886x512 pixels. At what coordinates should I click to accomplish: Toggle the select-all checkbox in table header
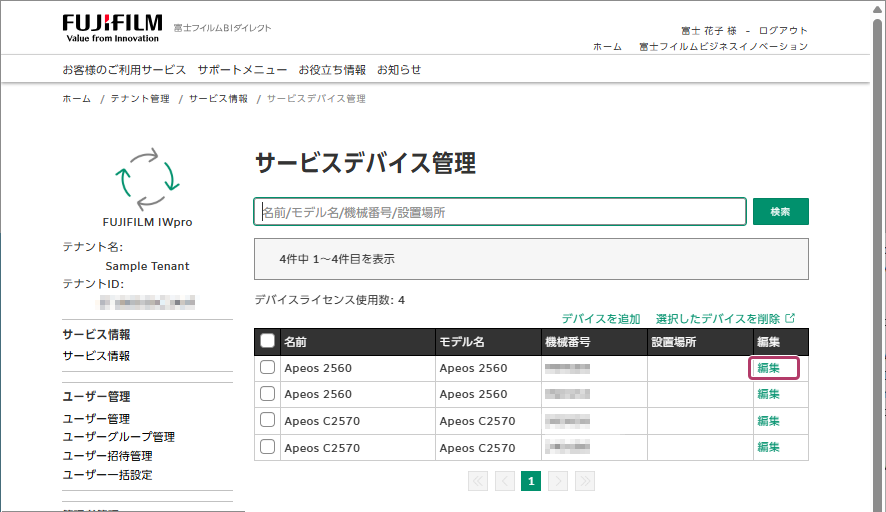pos(267,341)
